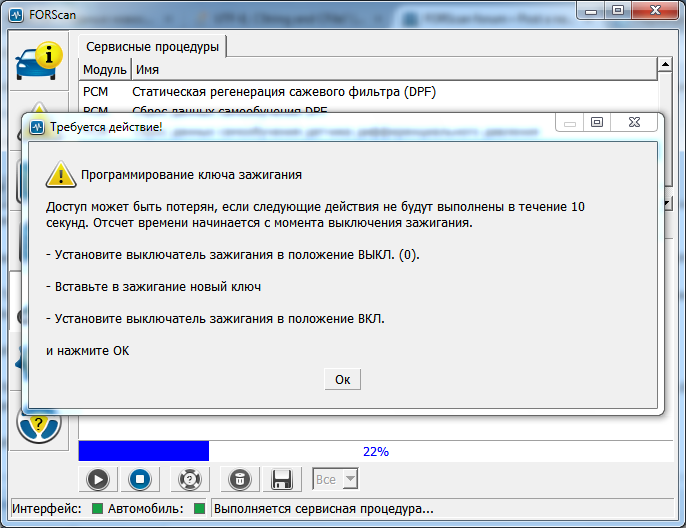
Task: Click the blue 22% progress bar
Action: [x=144, y=451]
